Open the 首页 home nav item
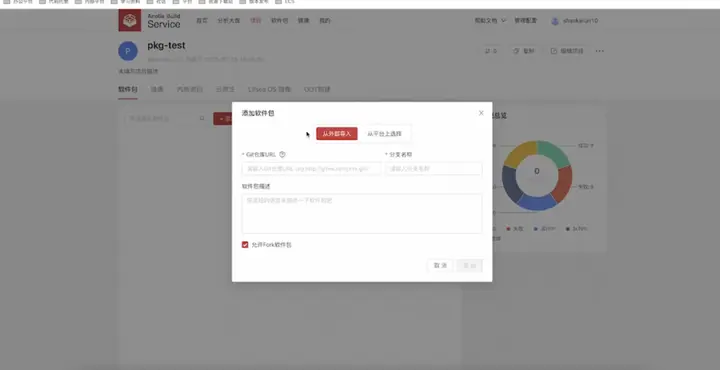Image resolution: width=720 pixels, height=370 pixels. click(x=202, y=21)
